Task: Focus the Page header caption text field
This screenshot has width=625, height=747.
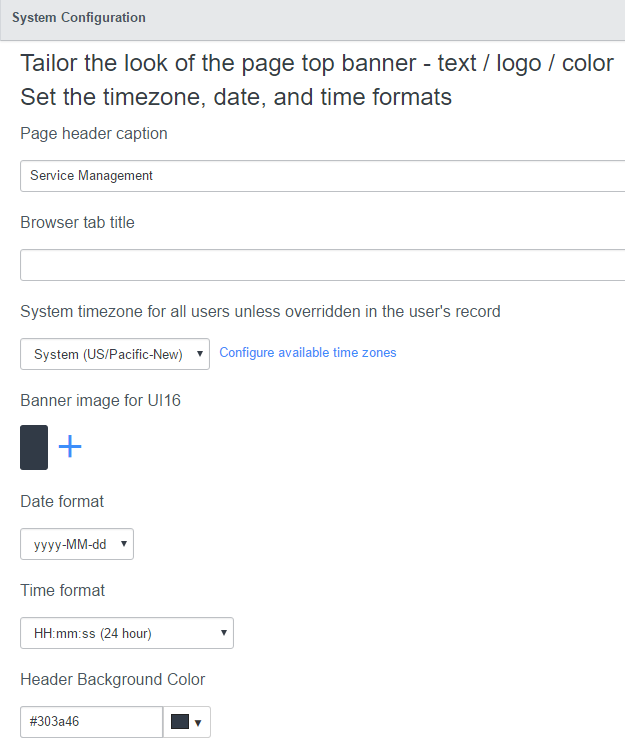Action: coord(322,176)
